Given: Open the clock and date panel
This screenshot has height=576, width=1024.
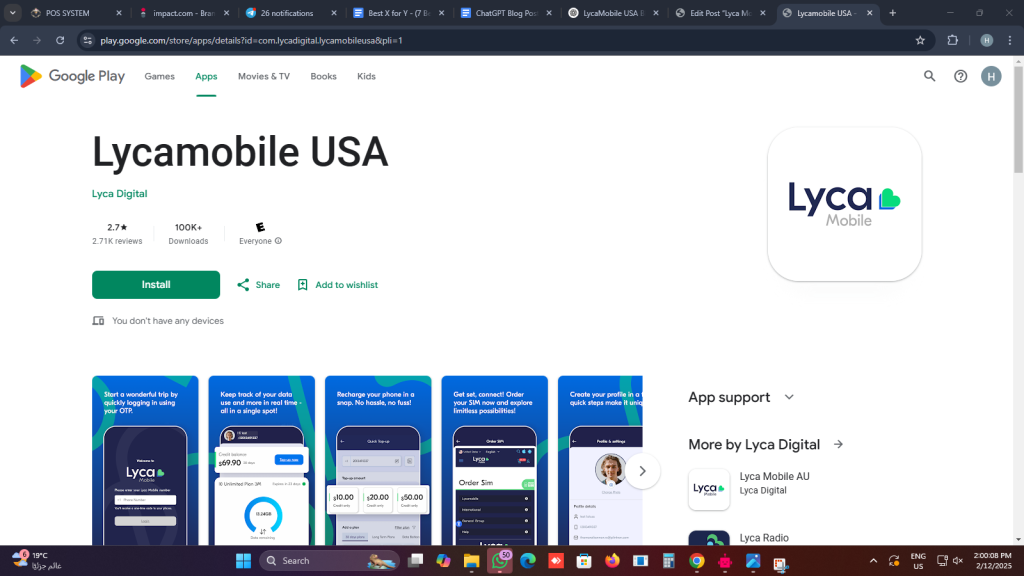Looking at the screenshot, I should (993, 561).
